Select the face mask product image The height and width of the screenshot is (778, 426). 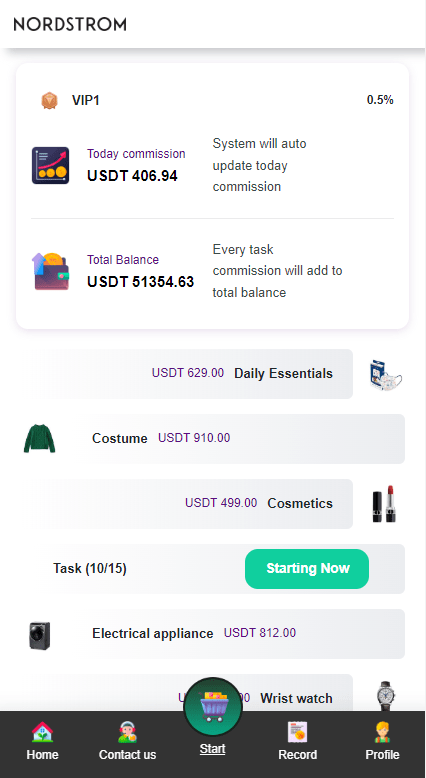tap(385, 374)
